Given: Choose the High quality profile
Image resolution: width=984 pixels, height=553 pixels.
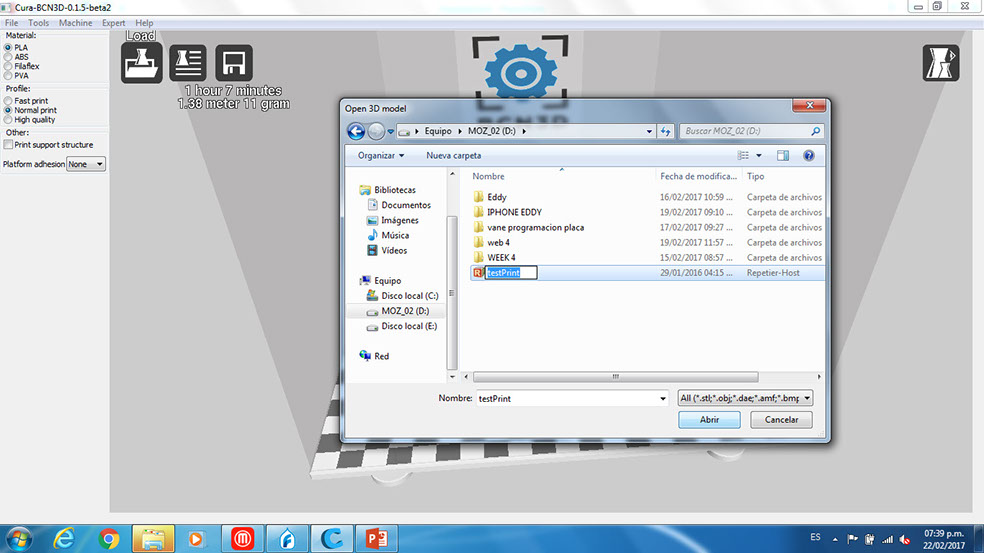Looking at the screenshot, I should [8, 119].
